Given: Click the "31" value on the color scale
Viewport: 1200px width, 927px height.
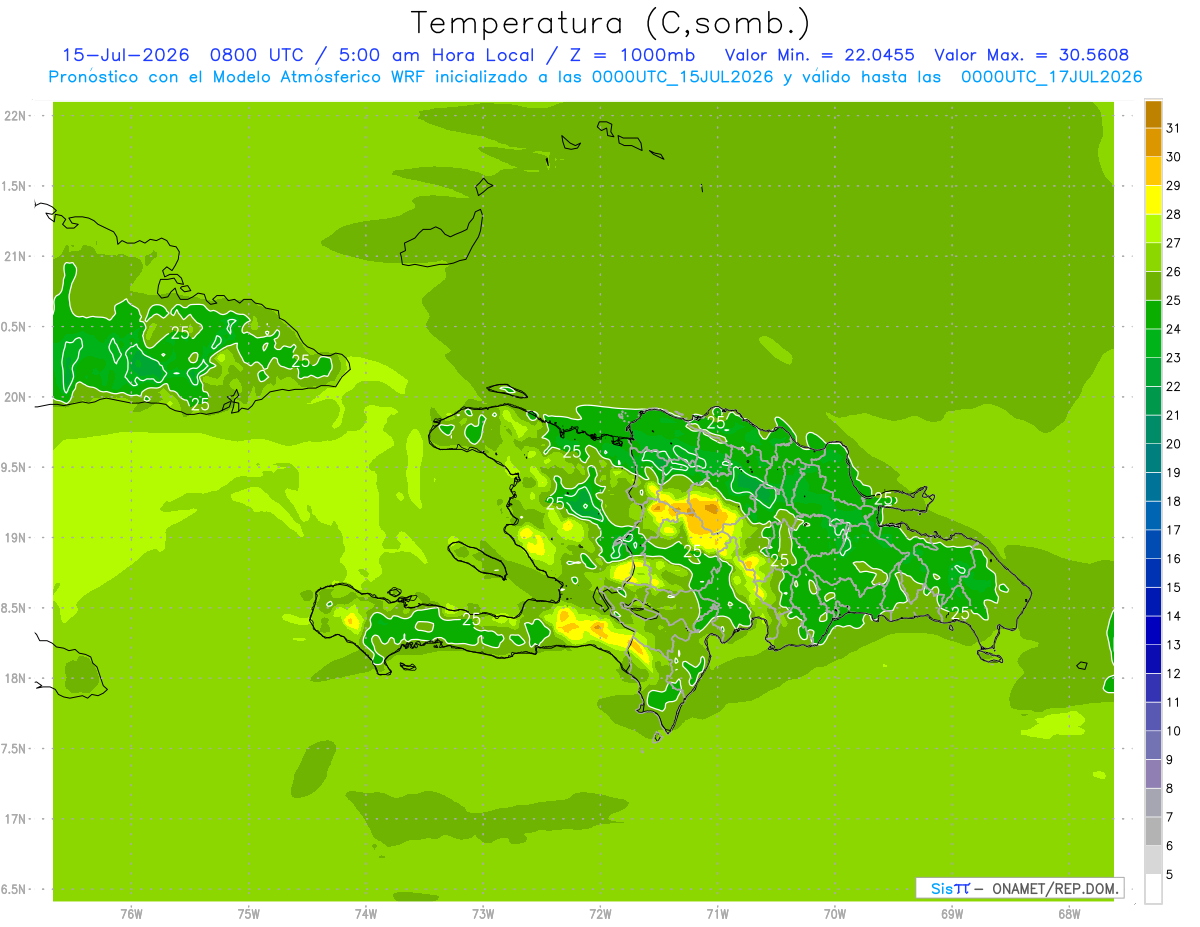Looking at the screenshot, I should pos(1174,128).
